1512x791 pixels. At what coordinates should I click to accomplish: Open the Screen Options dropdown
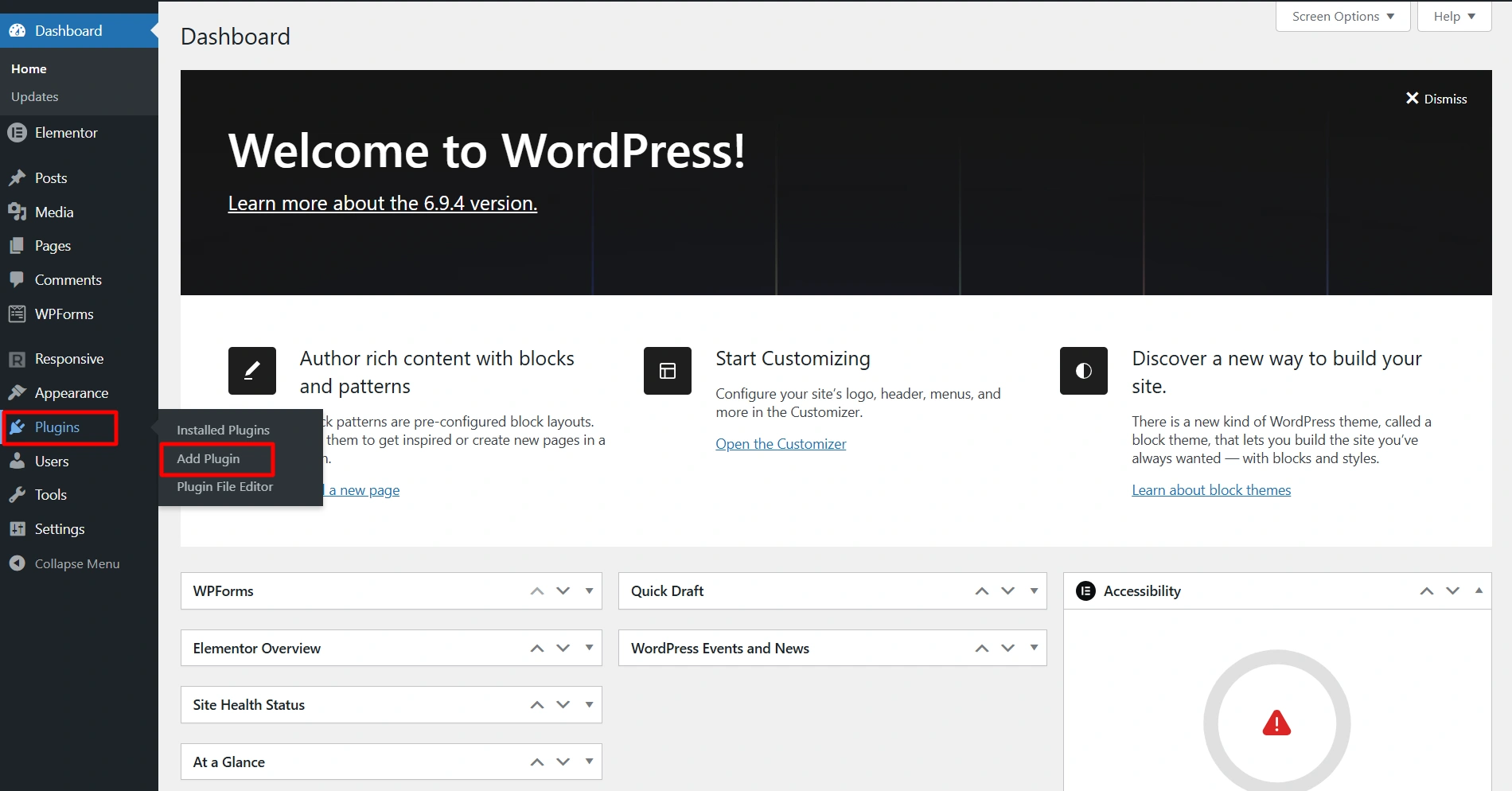[1343, 17]
